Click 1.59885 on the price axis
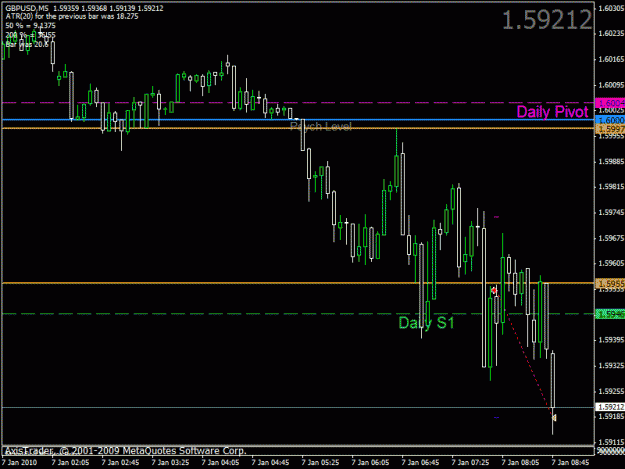The width and height of the screenshot is (625, 469). tap(611, 161)
